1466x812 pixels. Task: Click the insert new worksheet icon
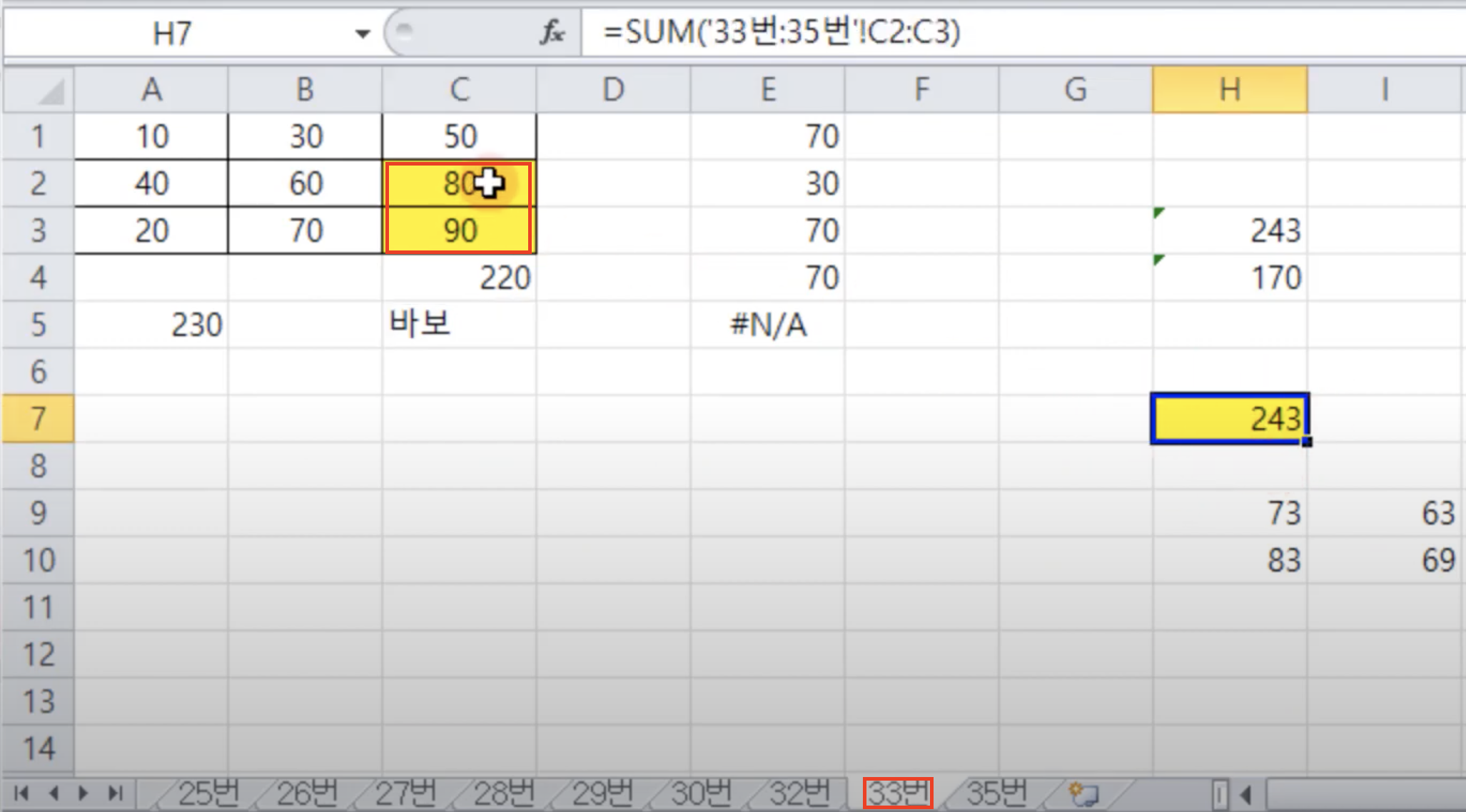(x=1083, y=793)
